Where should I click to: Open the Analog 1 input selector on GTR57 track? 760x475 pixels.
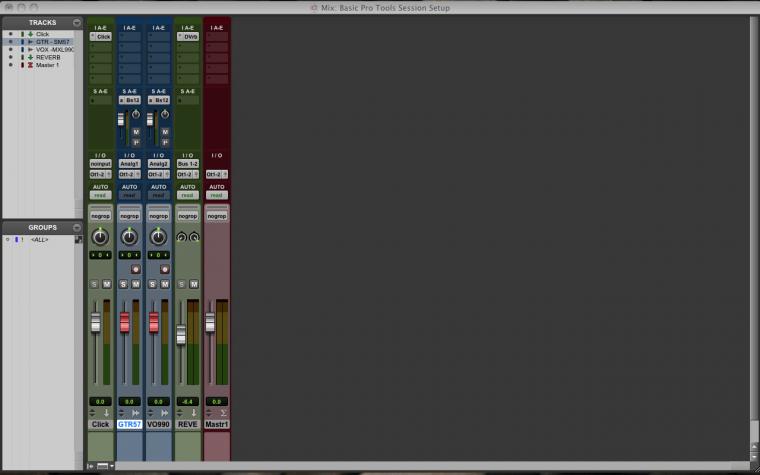pos(129,164)
